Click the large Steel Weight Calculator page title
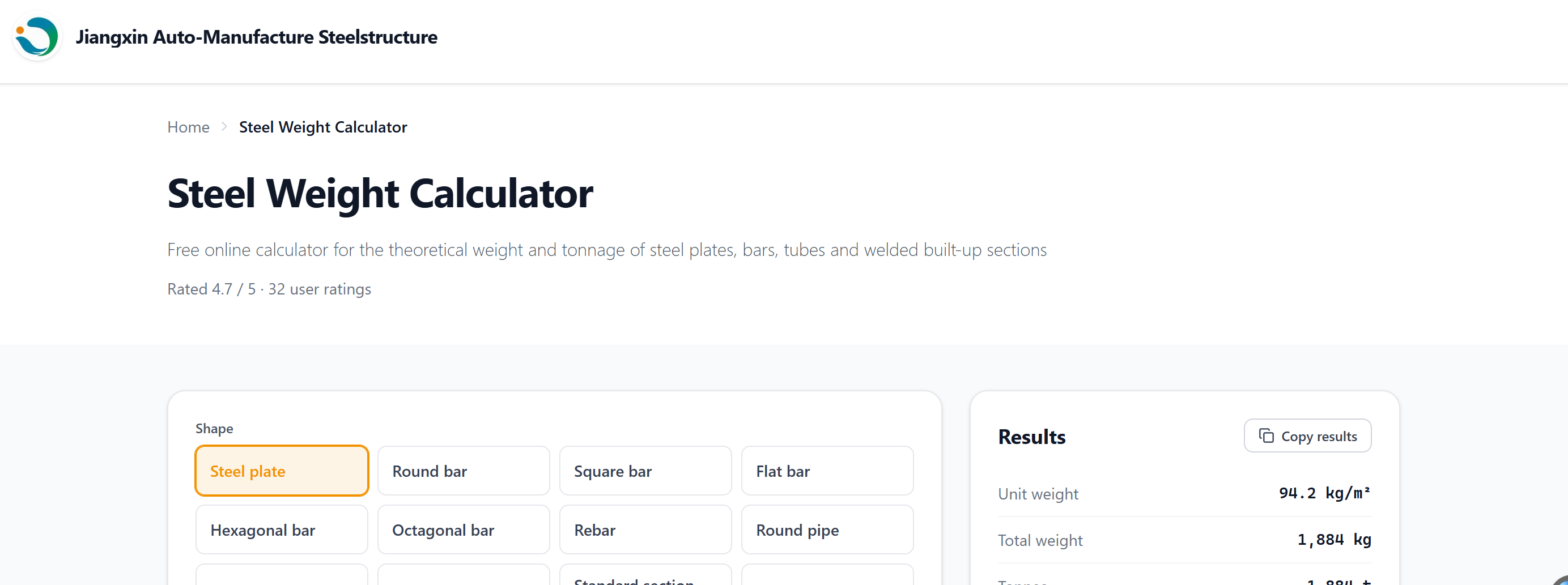 pos(380,193)
